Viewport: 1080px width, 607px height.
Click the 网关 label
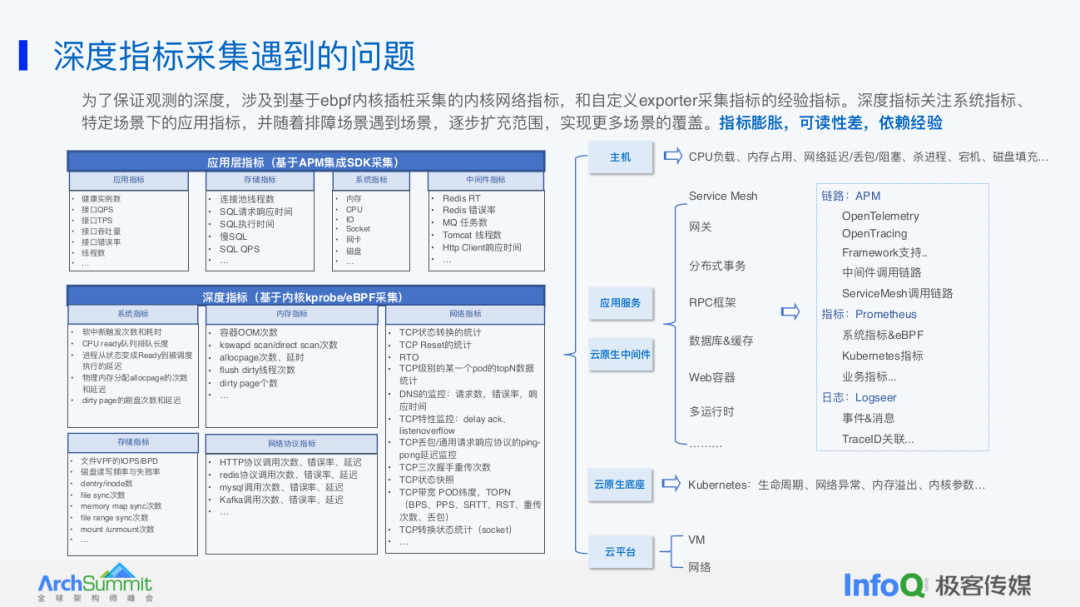[x=700, y=227]
